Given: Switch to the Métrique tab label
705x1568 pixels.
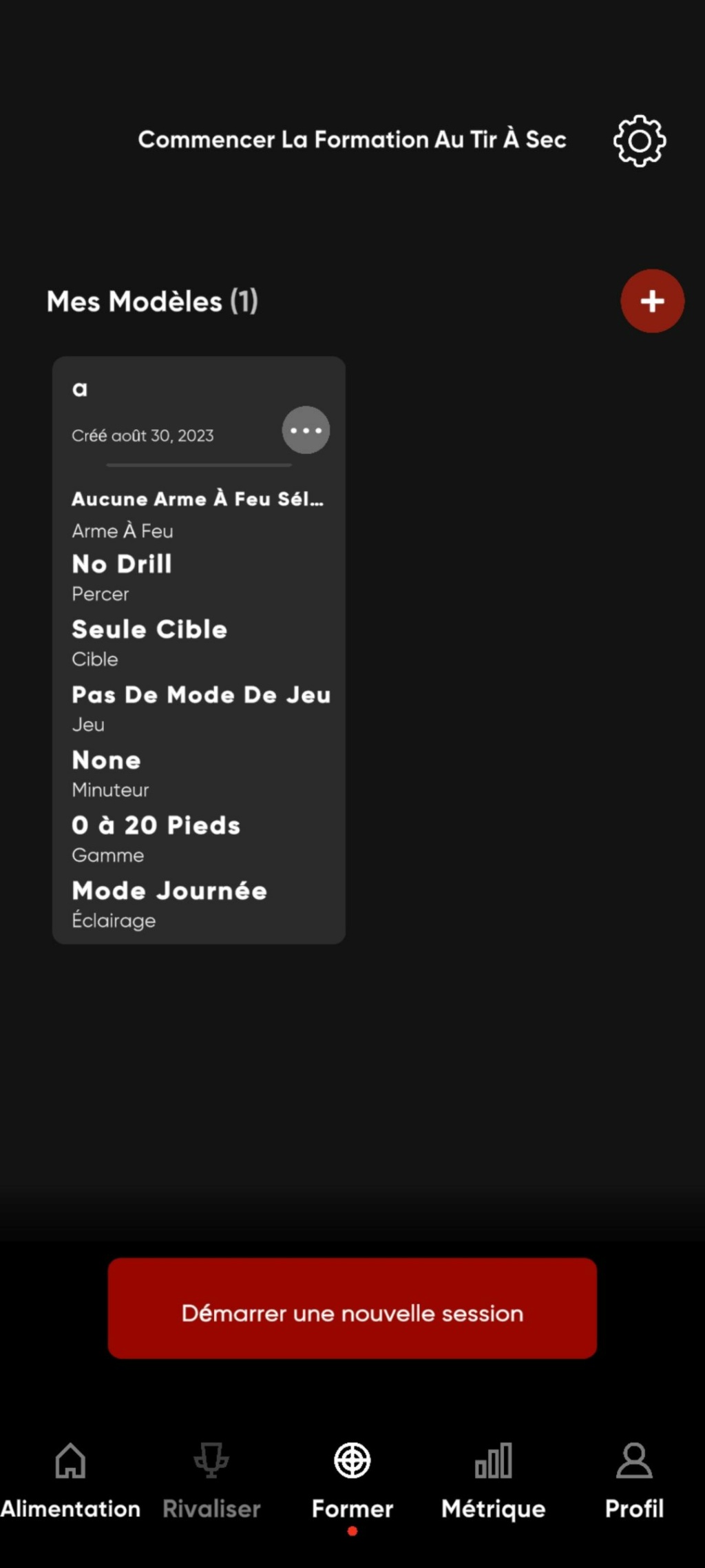Looking at the screenshot, I should (494, 1509).
